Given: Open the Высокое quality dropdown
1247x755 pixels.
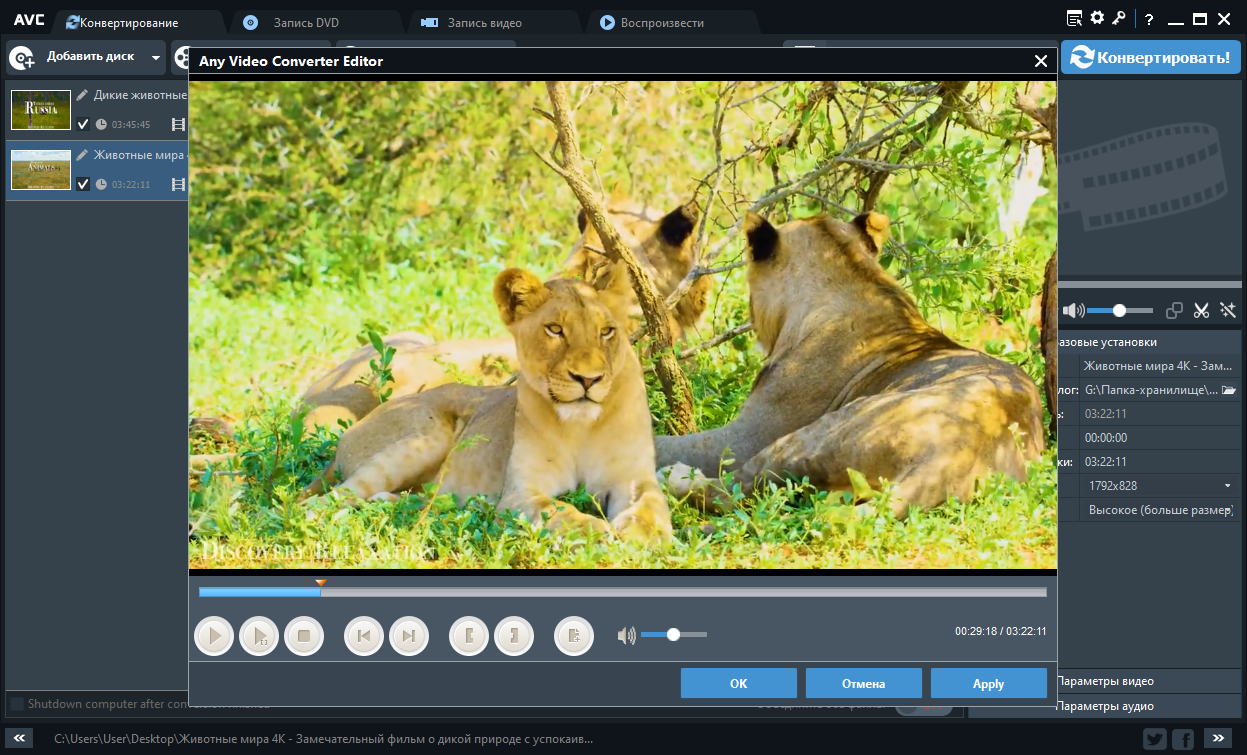Looking at the screenshot, I should point(1159,510).
